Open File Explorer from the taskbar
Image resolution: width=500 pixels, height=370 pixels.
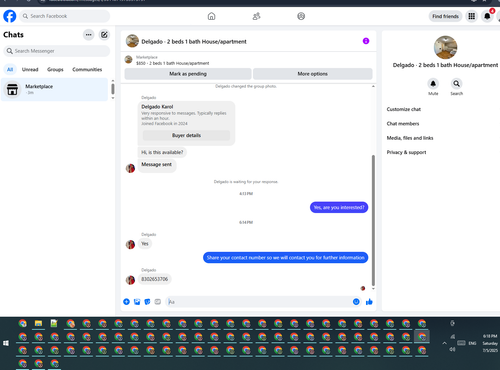[x=38, y=323]
